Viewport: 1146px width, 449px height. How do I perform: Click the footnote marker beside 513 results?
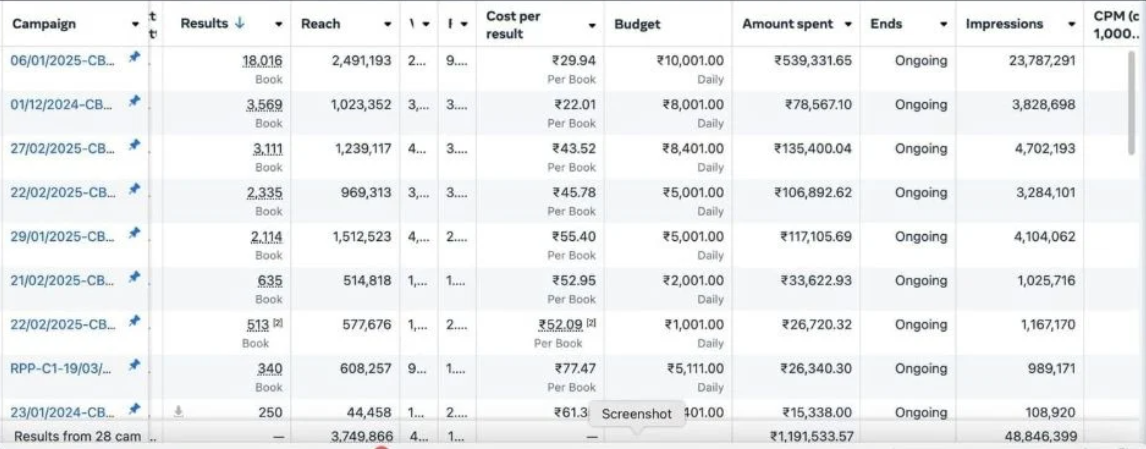277,323
